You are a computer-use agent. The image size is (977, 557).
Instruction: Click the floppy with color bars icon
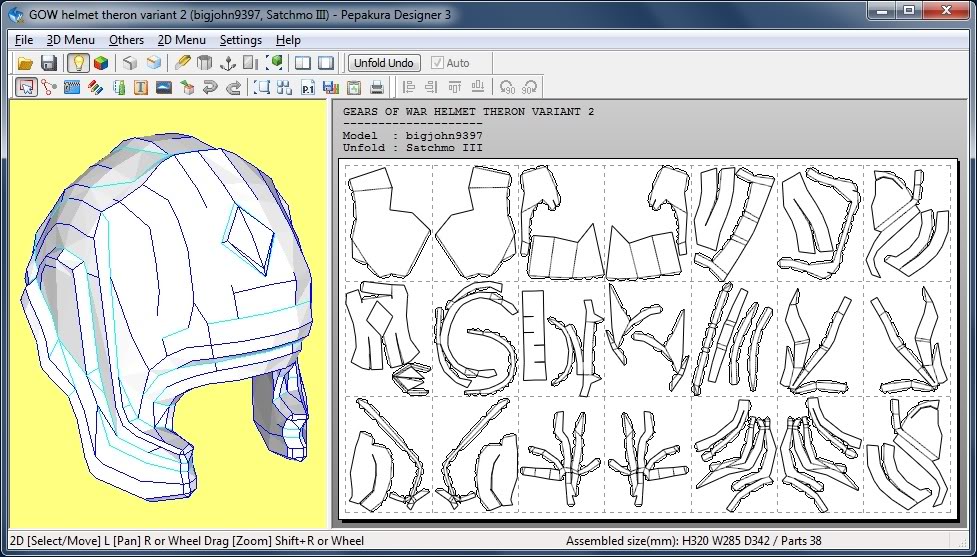(331, 87)
